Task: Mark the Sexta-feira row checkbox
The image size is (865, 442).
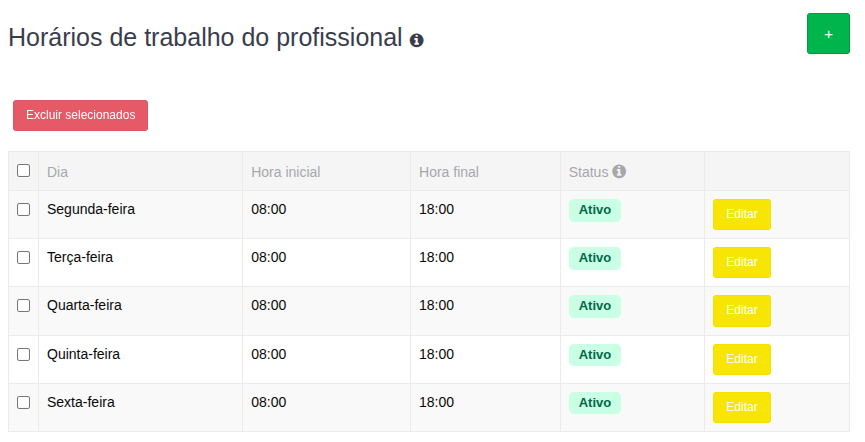Action: pyautogui.click(x=24, y=402)
